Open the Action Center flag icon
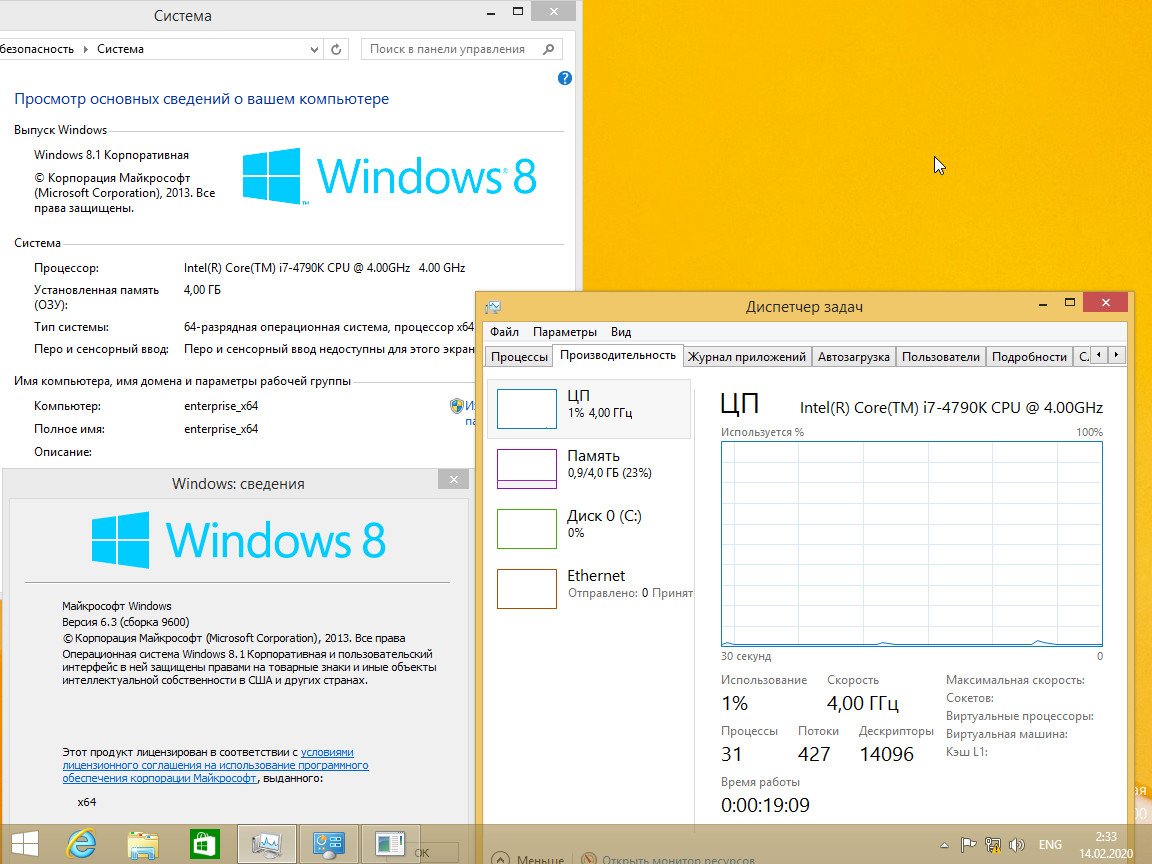Viewport: 1152px width, 864px height. tap(968, 844)
